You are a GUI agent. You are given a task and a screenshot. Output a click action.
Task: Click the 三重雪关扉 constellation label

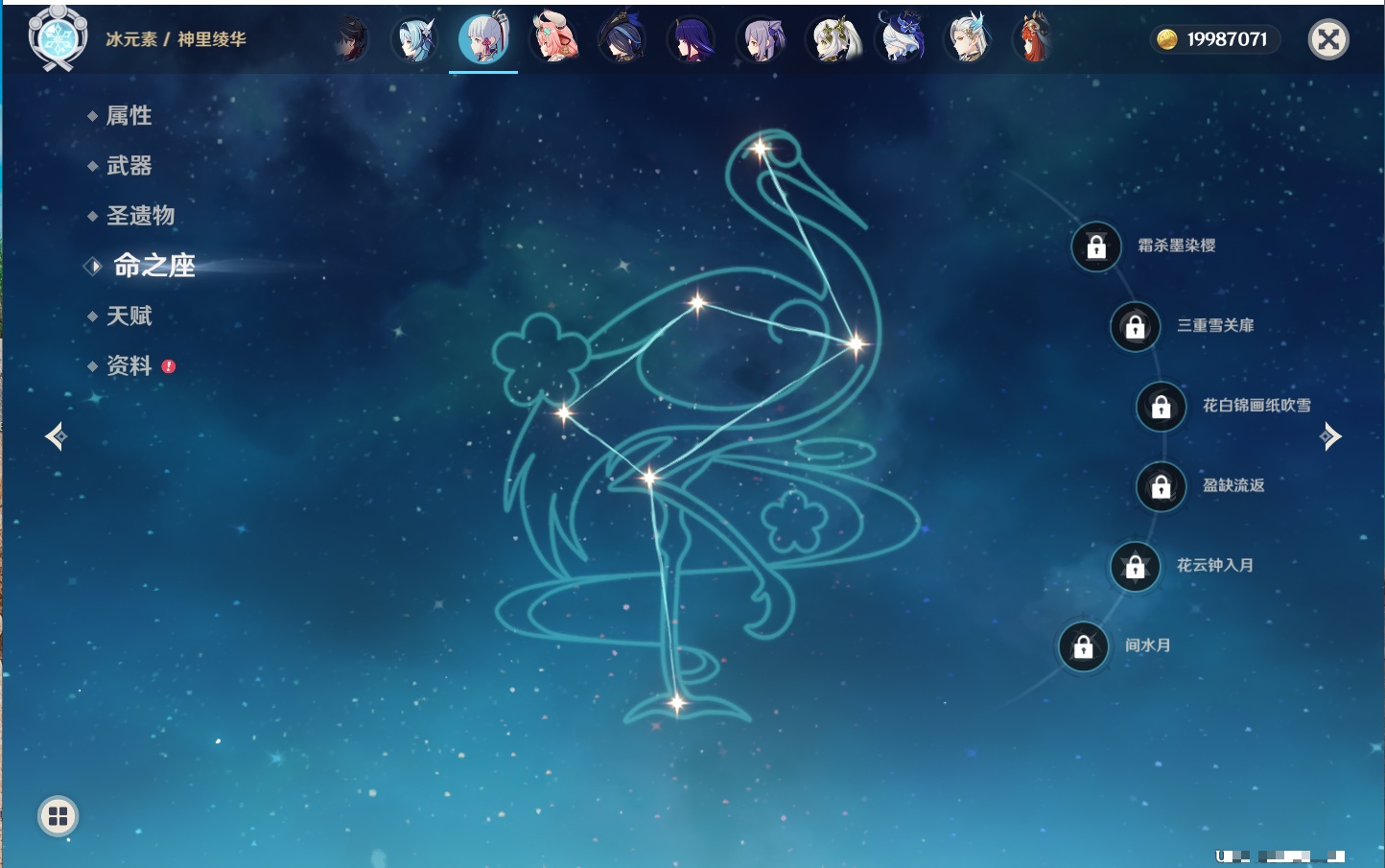(1215, 326)
